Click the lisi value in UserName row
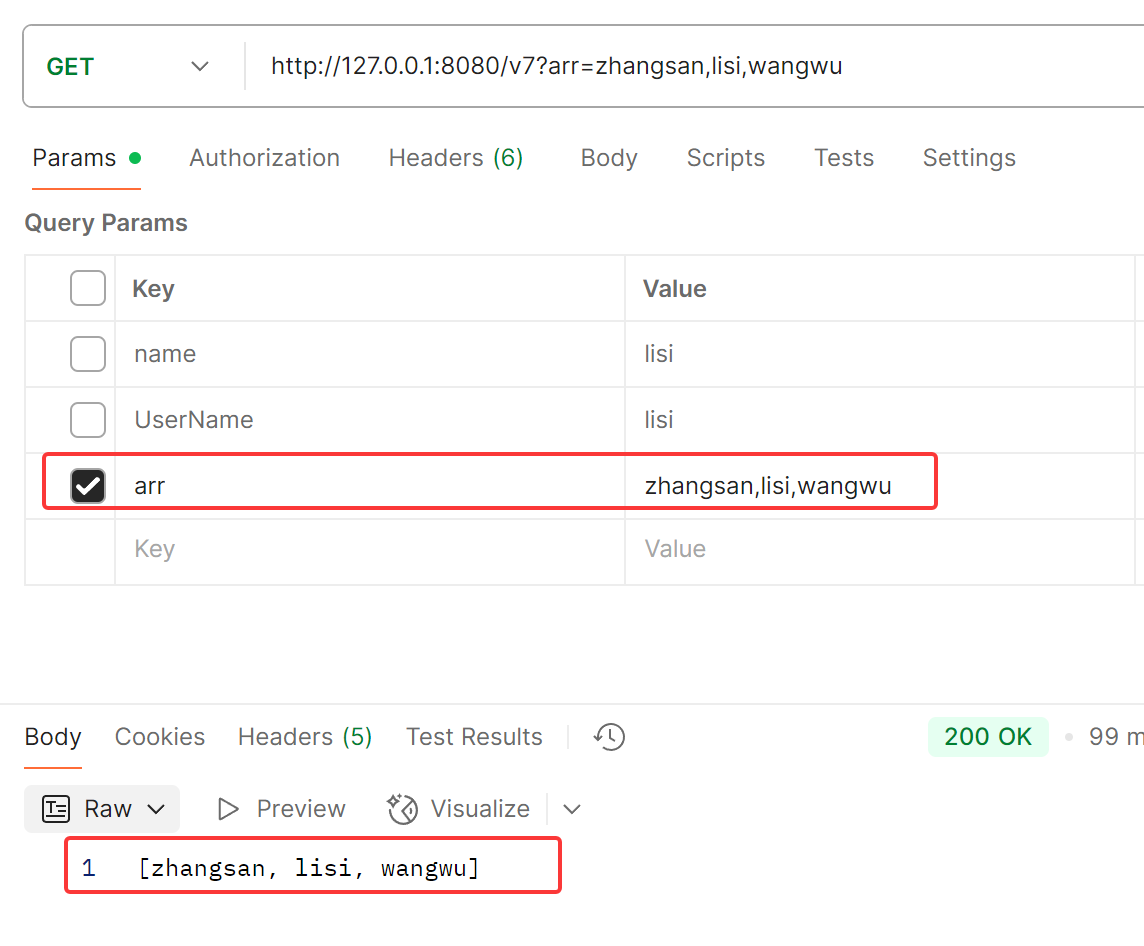The width and height of the screenshot is (1144, 946). coord(879,419)
